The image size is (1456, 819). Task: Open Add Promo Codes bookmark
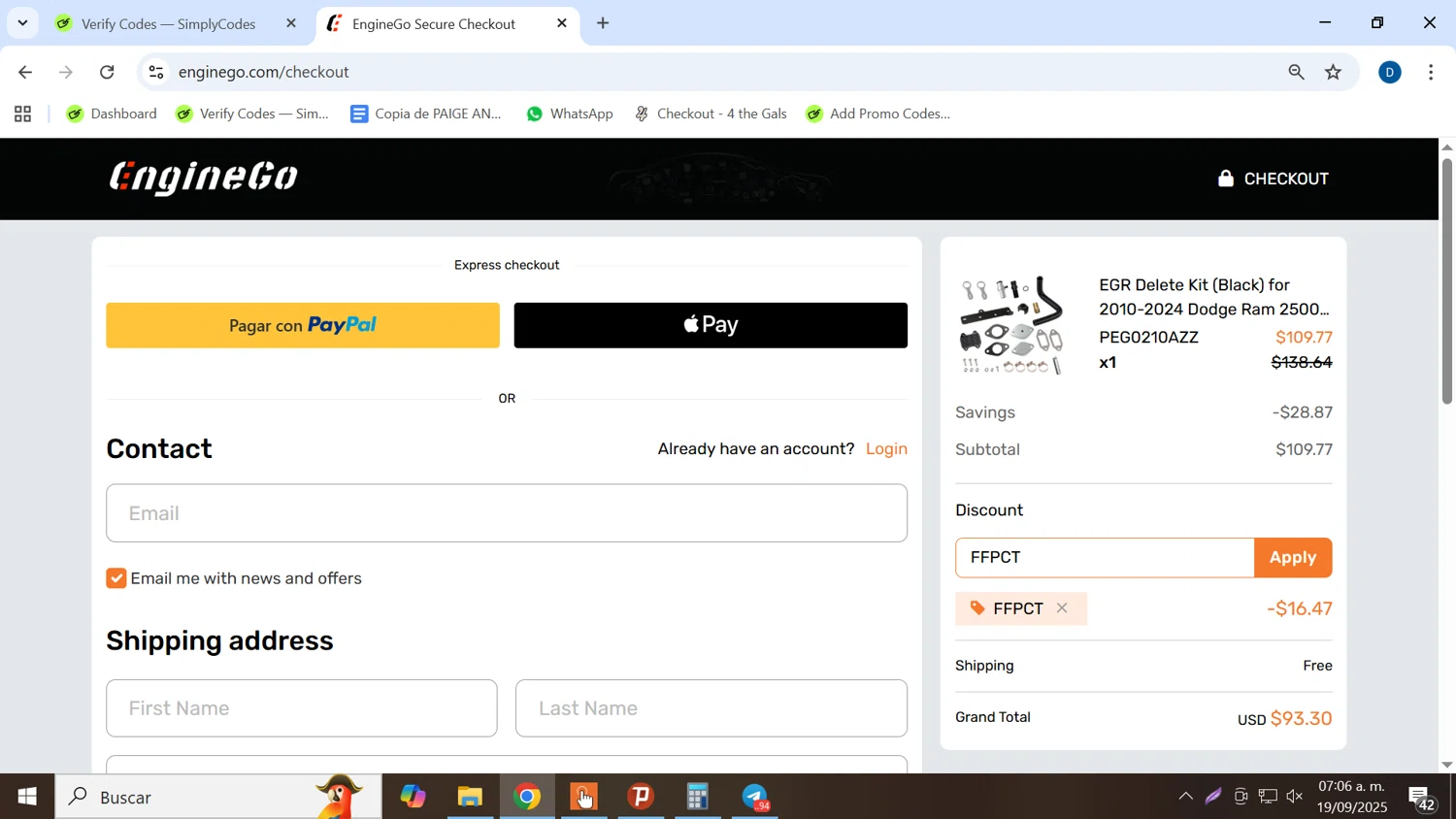pyautogui.click(x=878, y=114)
